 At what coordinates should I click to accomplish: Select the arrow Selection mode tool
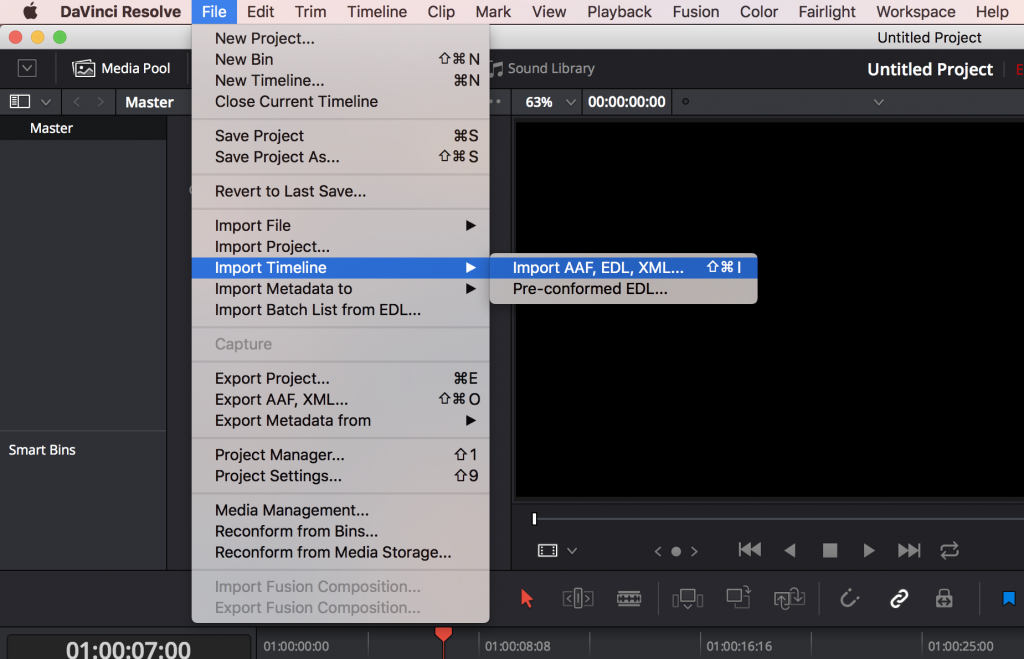(526, 598)
